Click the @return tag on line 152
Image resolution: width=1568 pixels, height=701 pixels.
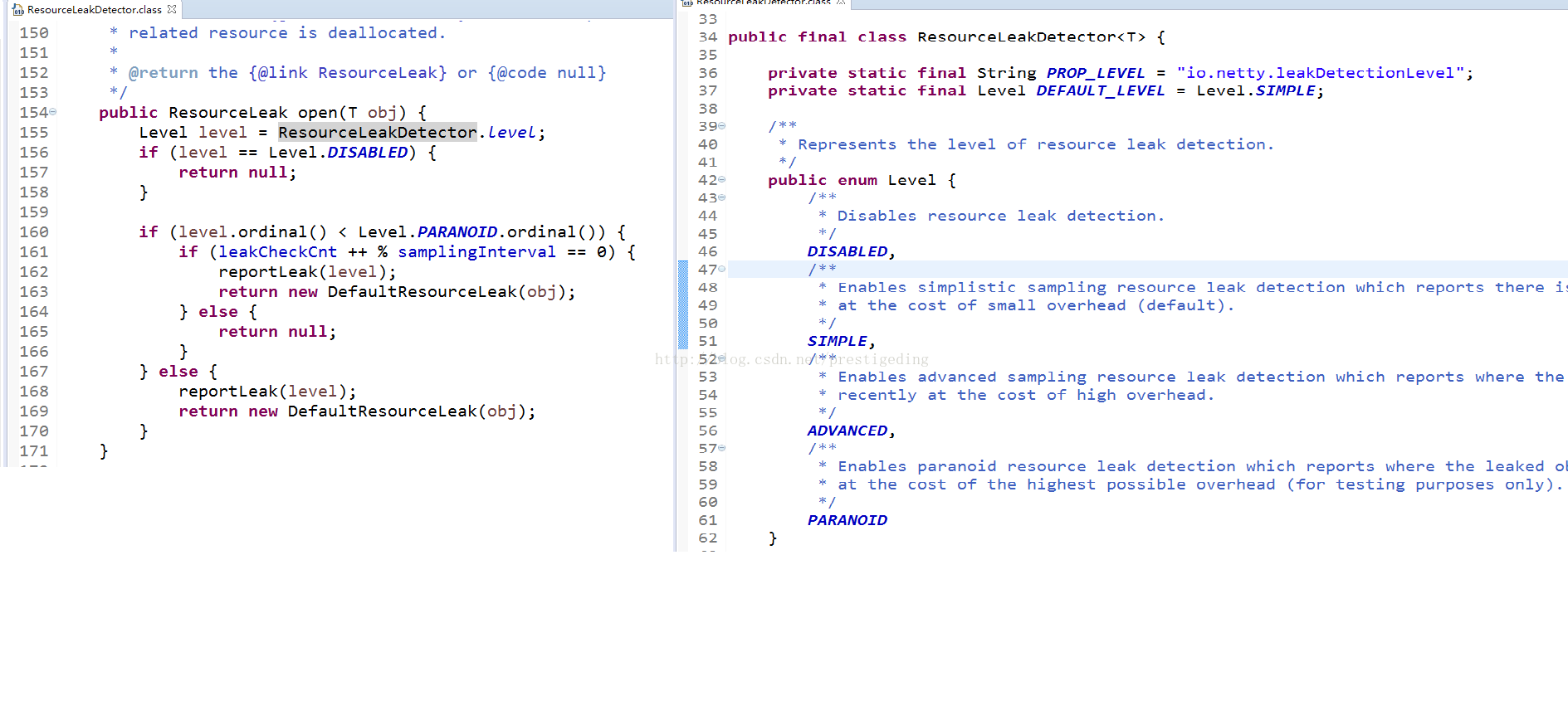[x=164, y=73]
